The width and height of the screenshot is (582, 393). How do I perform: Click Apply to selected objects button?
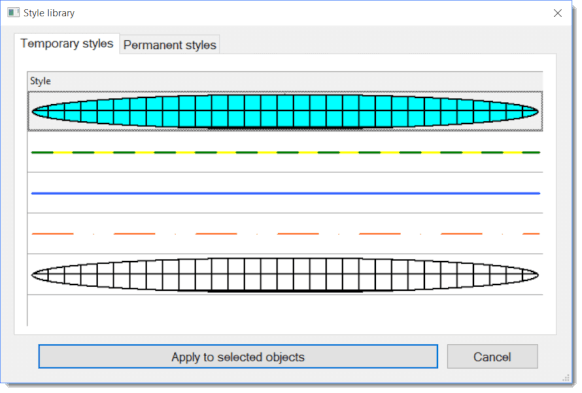[238, 357]
